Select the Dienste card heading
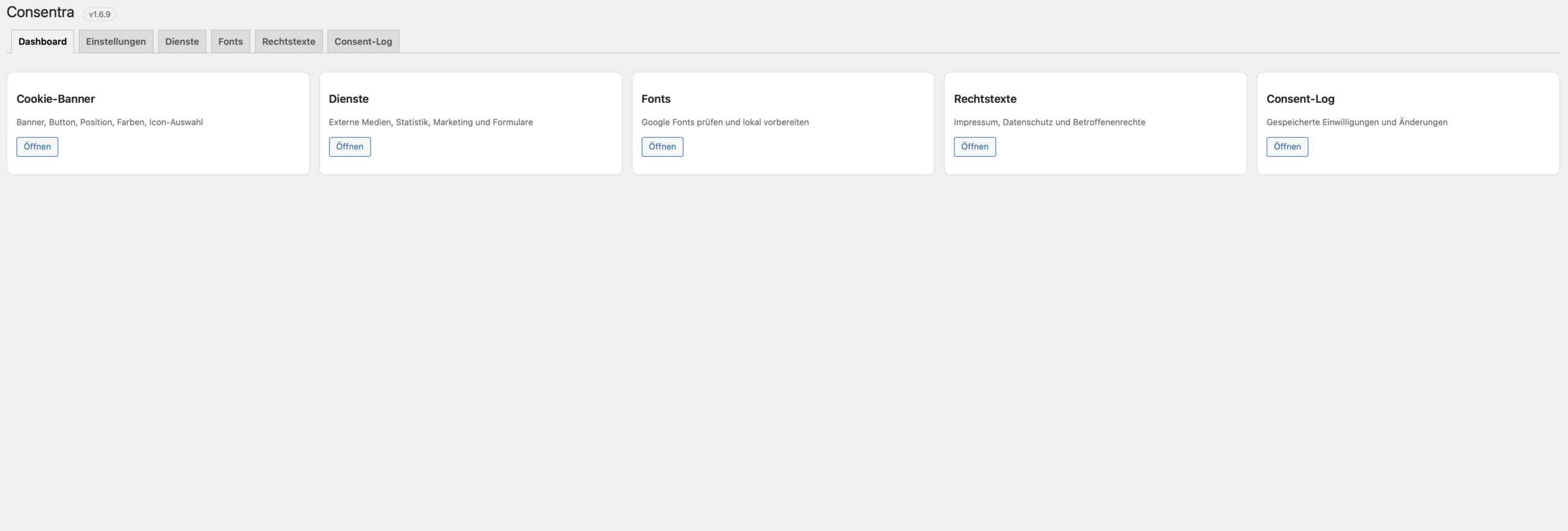 click(349, 99)
